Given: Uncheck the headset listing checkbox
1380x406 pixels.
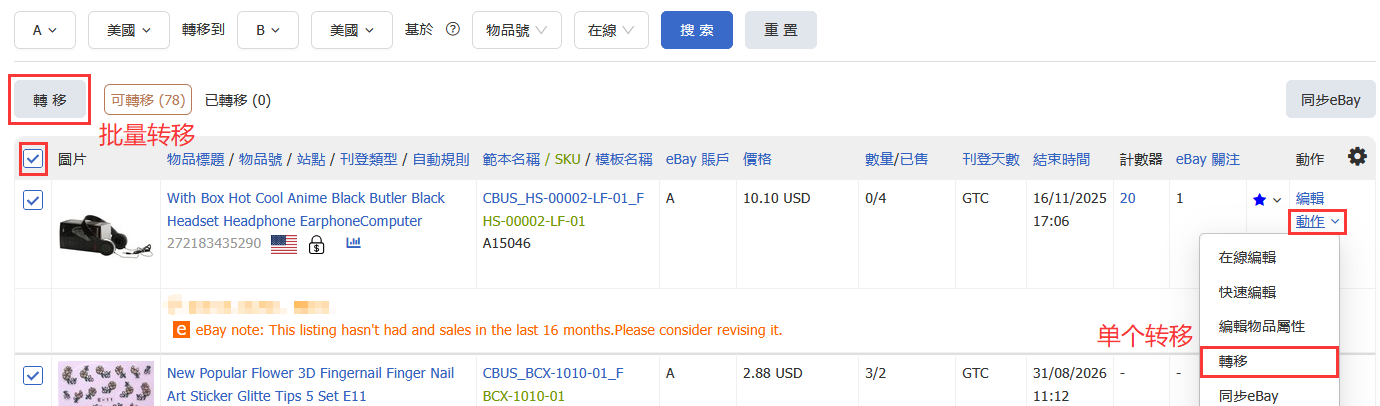Looking at the screenshot, I should (32, 200).
